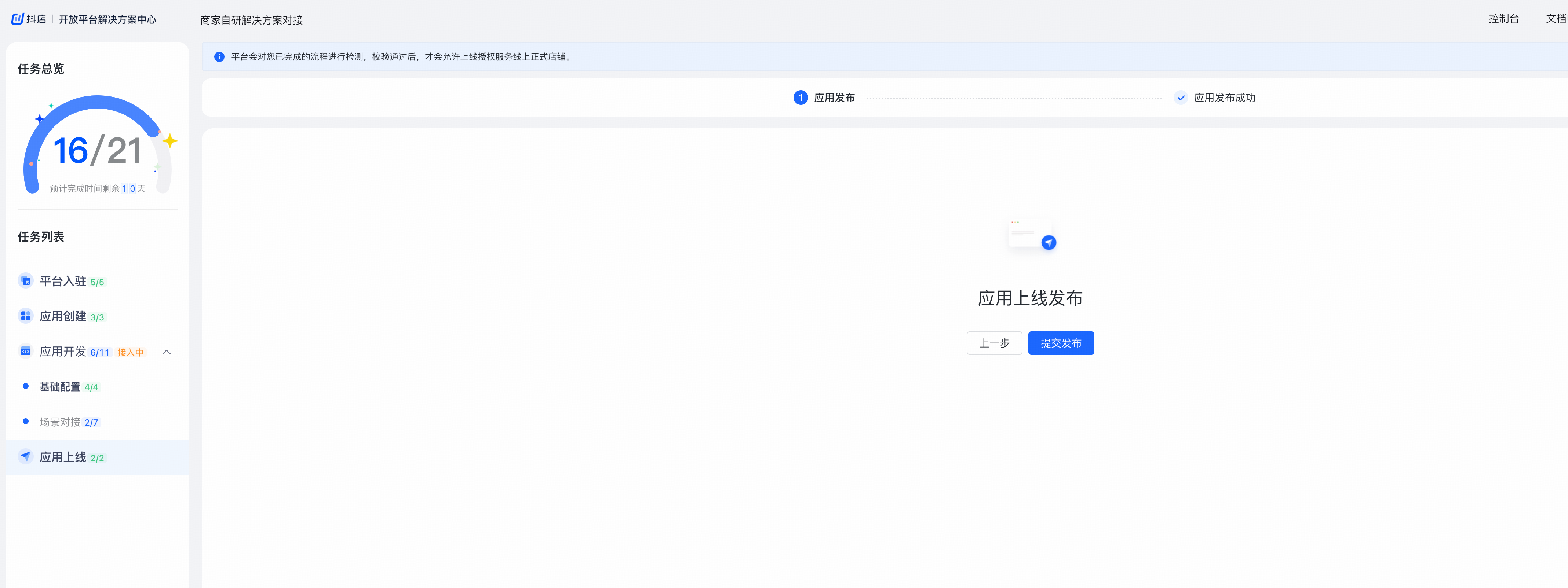Click the 应用上线发布 heading
This screenshot has height=588, width=1568.
coord(1031,298)
